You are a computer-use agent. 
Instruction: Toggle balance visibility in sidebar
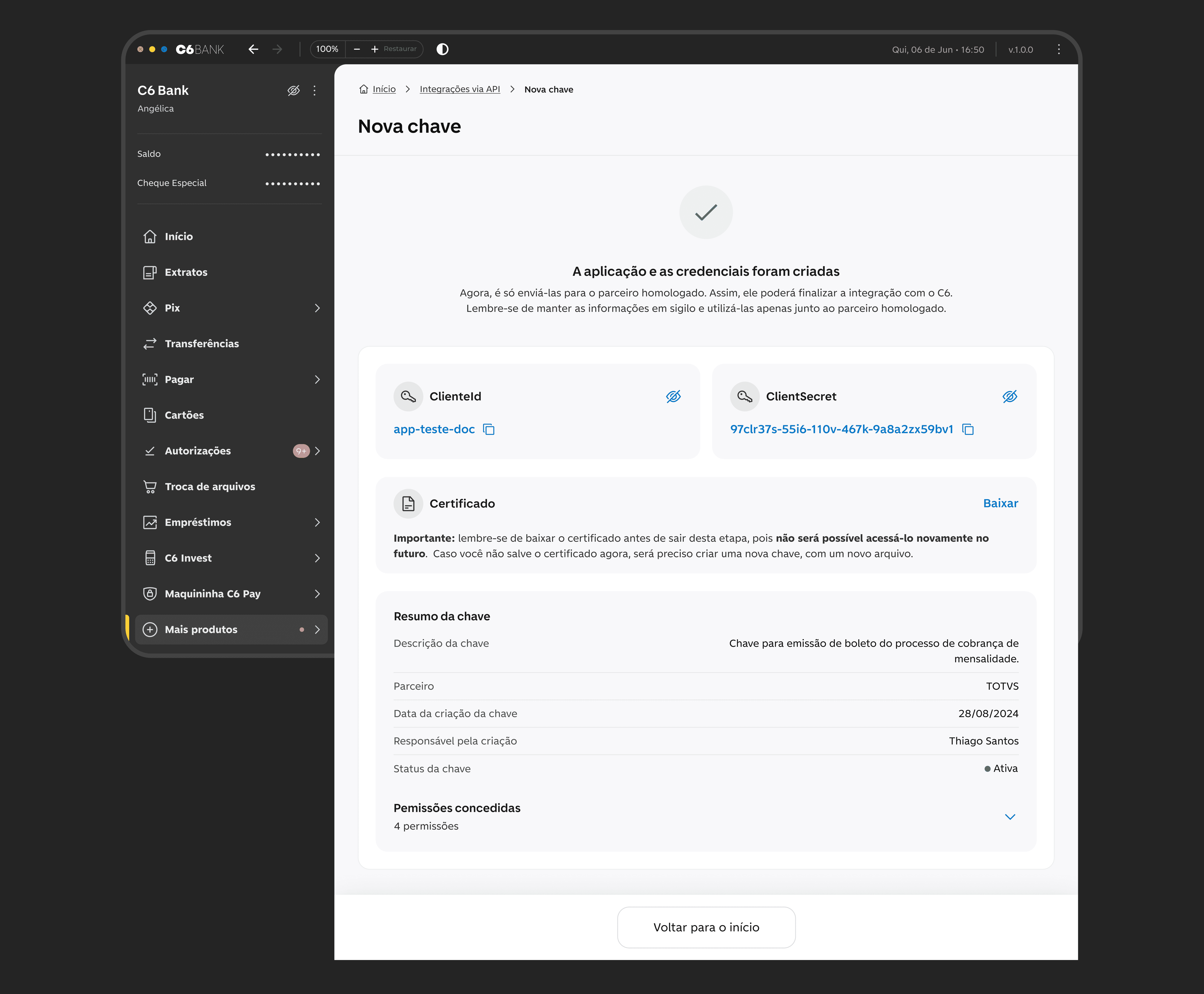click(293, 91)
